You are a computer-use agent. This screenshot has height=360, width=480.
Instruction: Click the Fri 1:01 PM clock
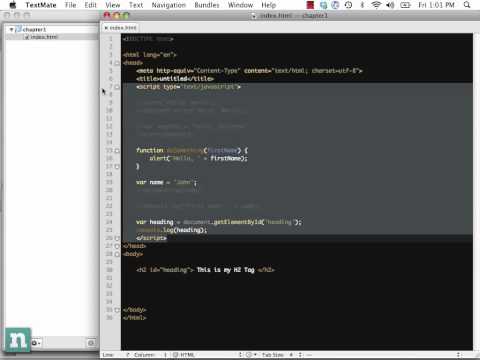436,5
